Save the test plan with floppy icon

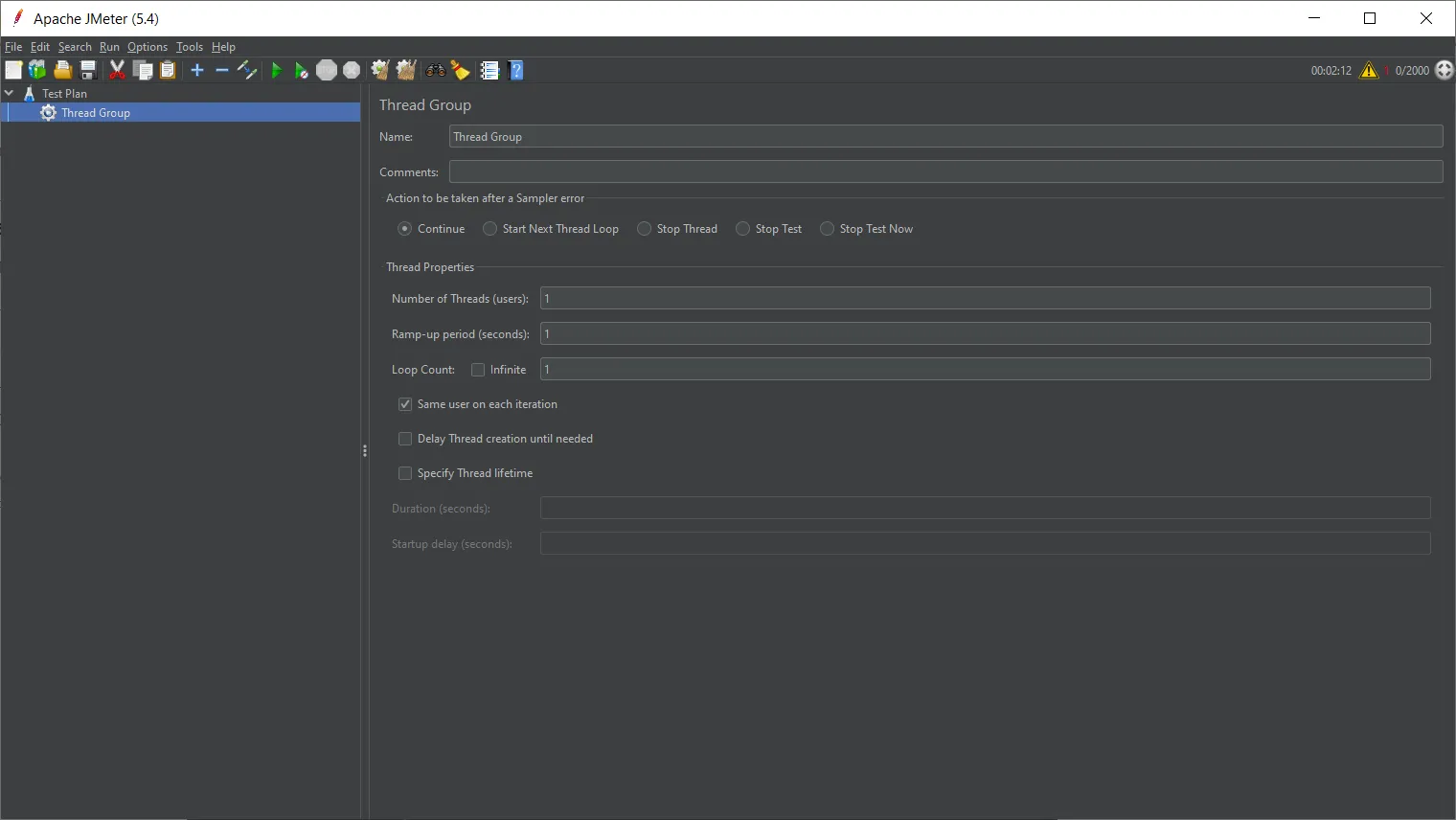click(88, 70)
